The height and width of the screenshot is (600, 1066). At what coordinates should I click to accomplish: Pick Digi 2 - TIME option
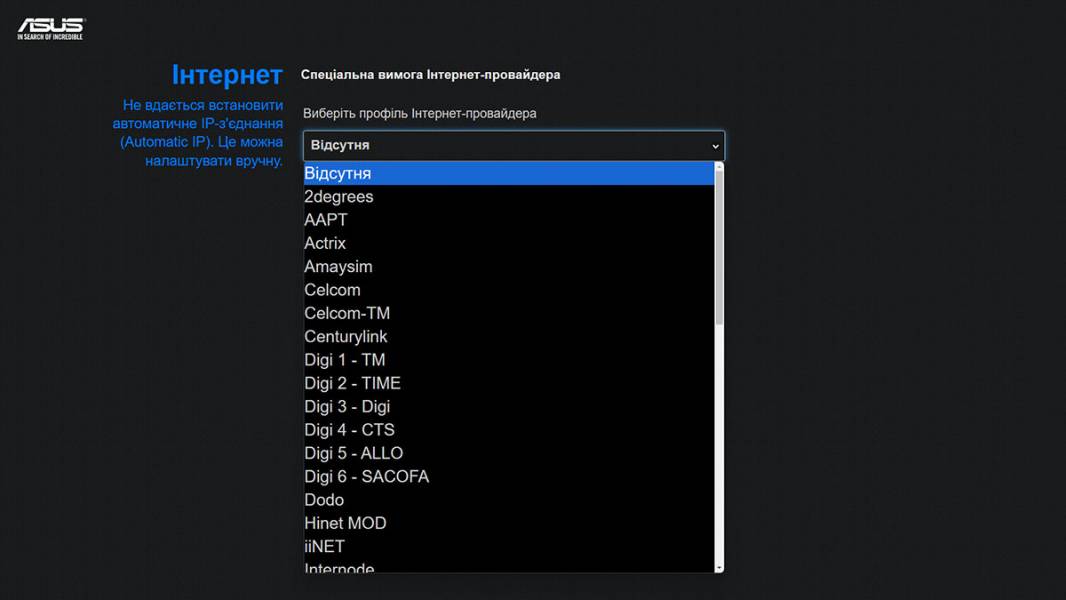pos(509,383)
